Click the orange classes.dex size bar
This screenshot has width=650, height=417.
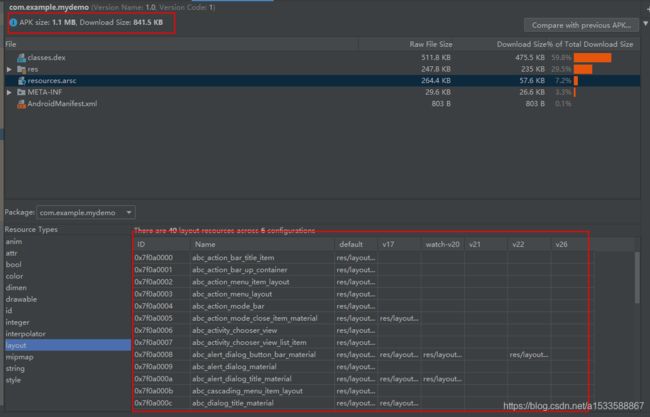coord(592,58)
